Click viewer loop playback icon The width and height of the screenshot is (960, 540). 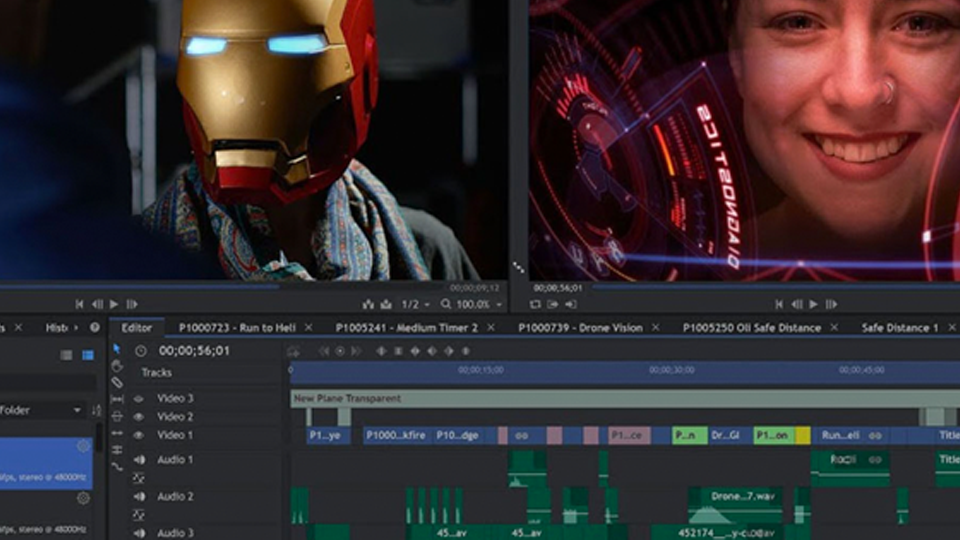coord(535,304)
